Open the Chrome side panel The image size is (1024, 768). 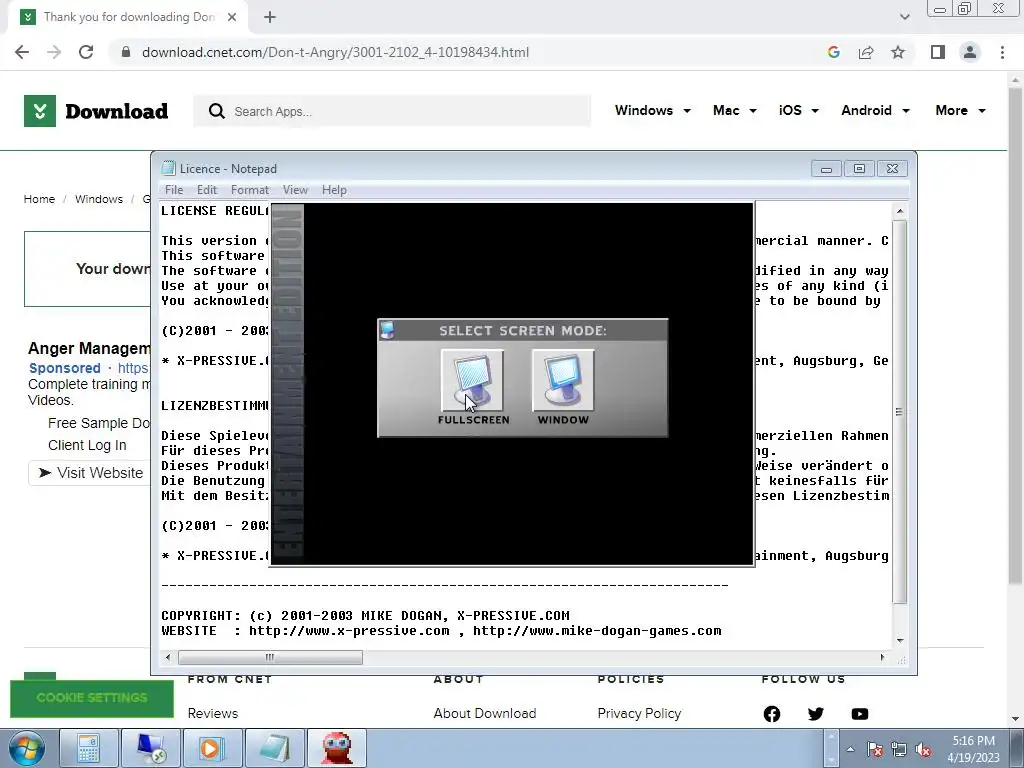[x=938, y=52]
